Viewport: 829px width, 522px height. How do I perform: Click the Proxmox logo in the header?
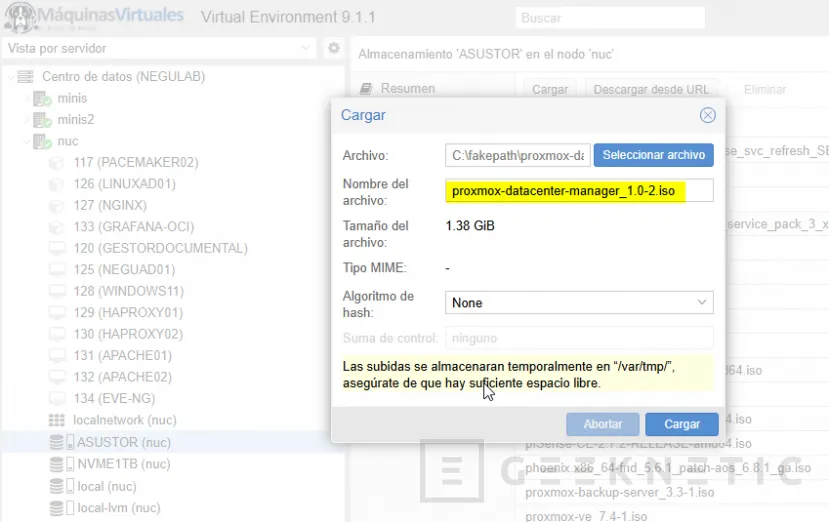(x=94, y=17)
